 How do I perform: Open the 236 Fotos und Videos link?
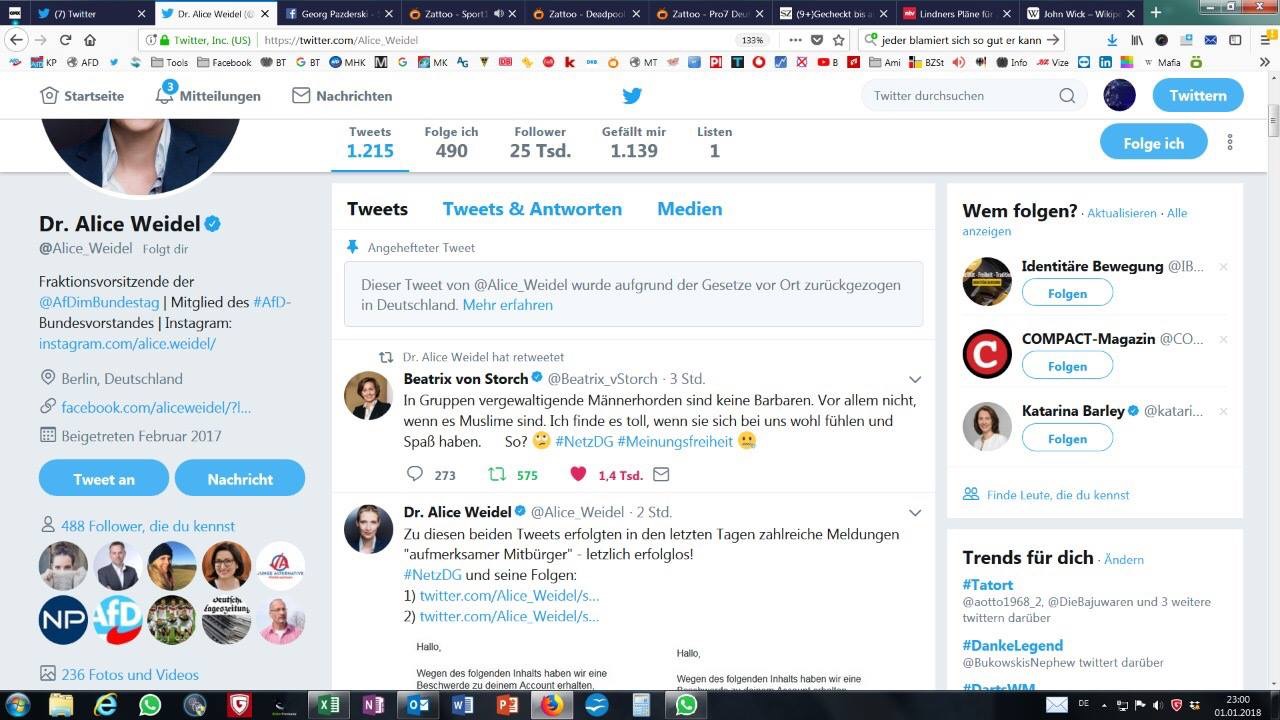(130, 675)
